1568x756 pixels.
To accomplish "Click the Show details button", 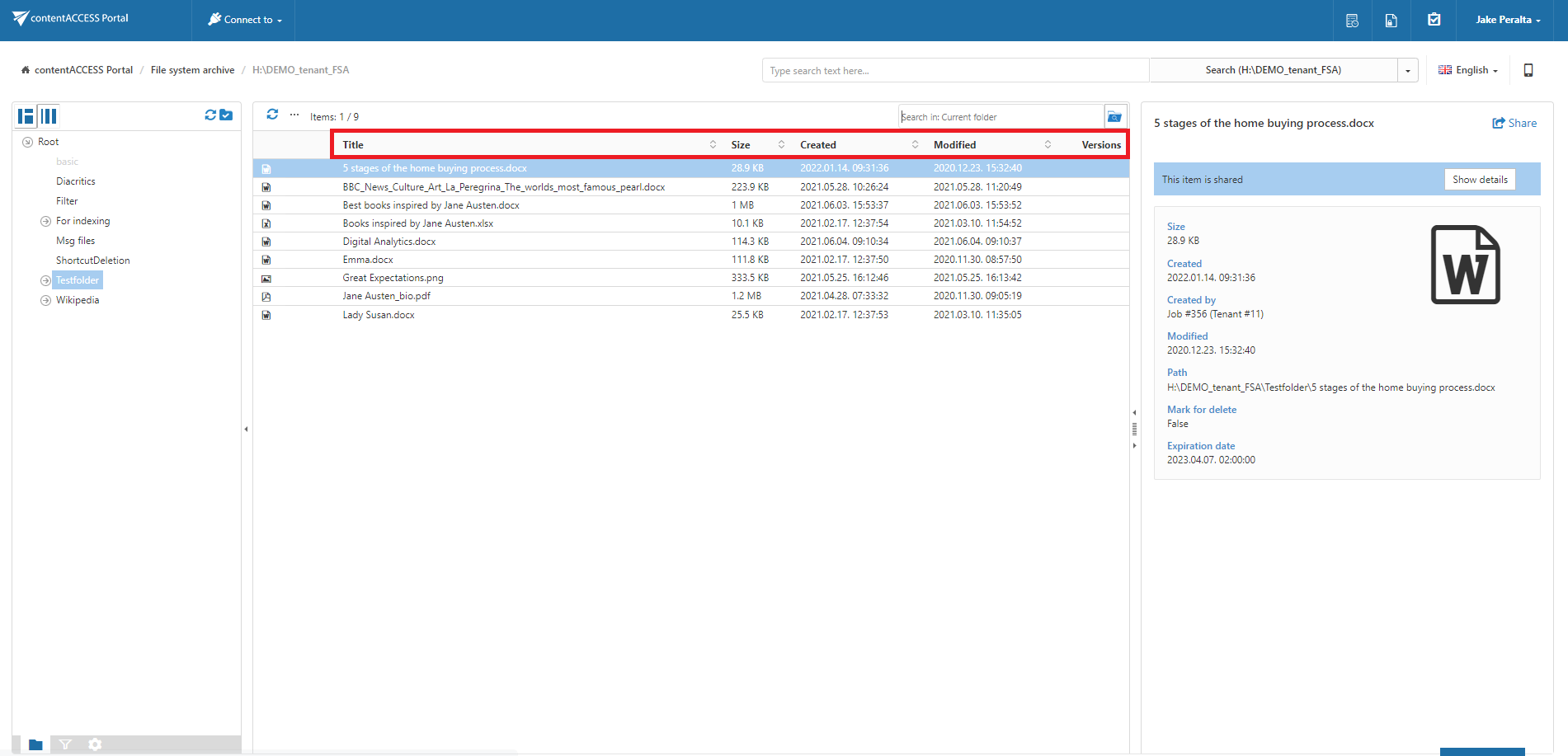I will tap(1480, 180).
